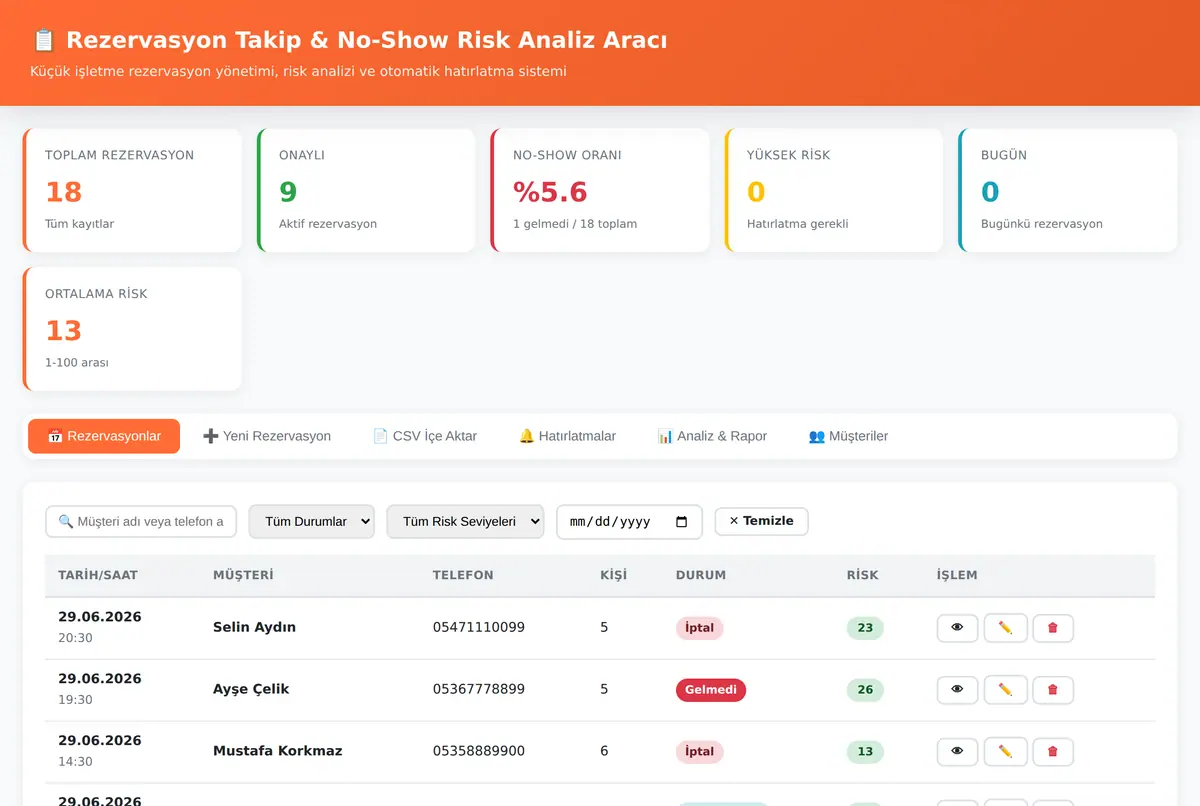Screen dimensions: 1200x806
Task: Switch to the Rezervasyonlar tab
Action: (104, 436)
